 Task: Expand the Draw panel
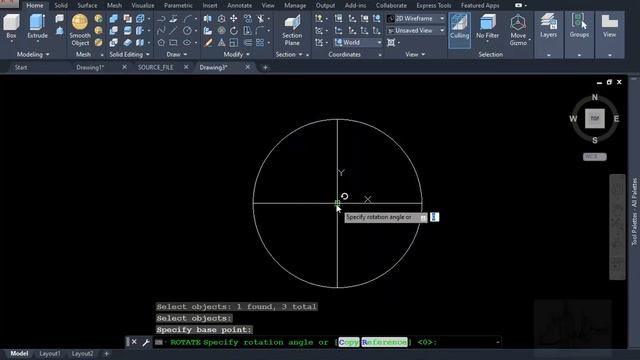[177, 54]
